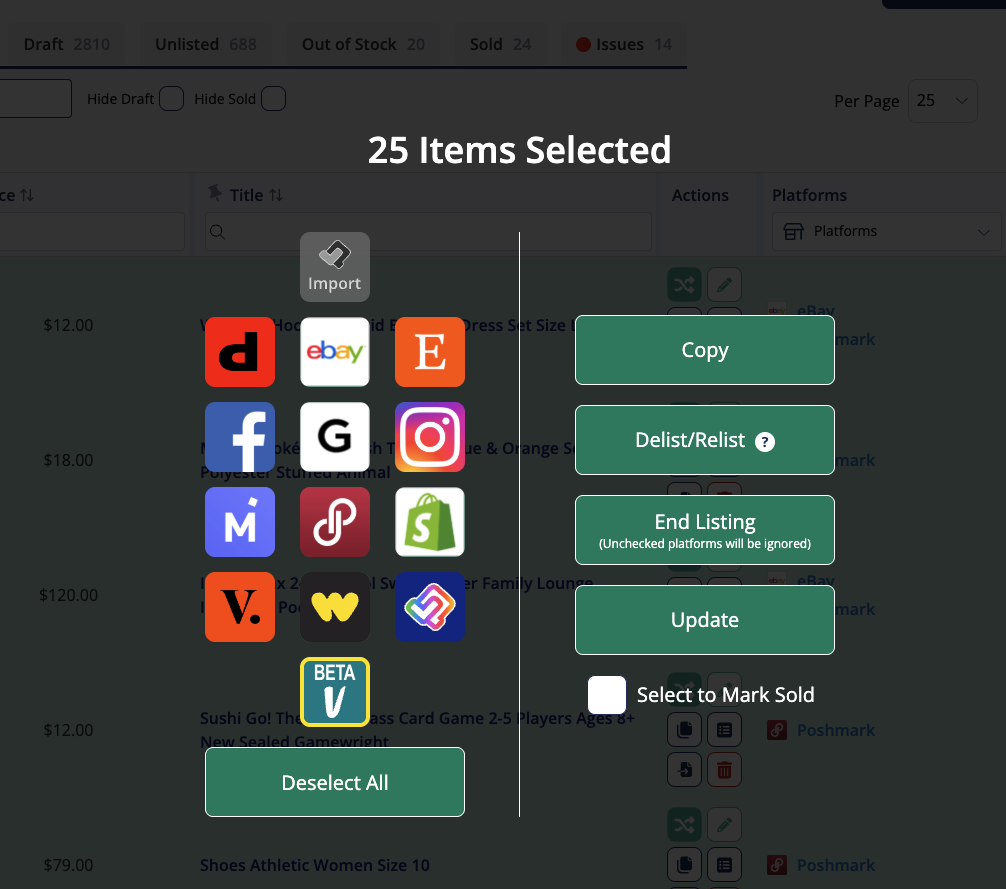Open the Per Page dropdown
The height and width of the screenshot is (889, 1006).
click(x=943, y=101)
